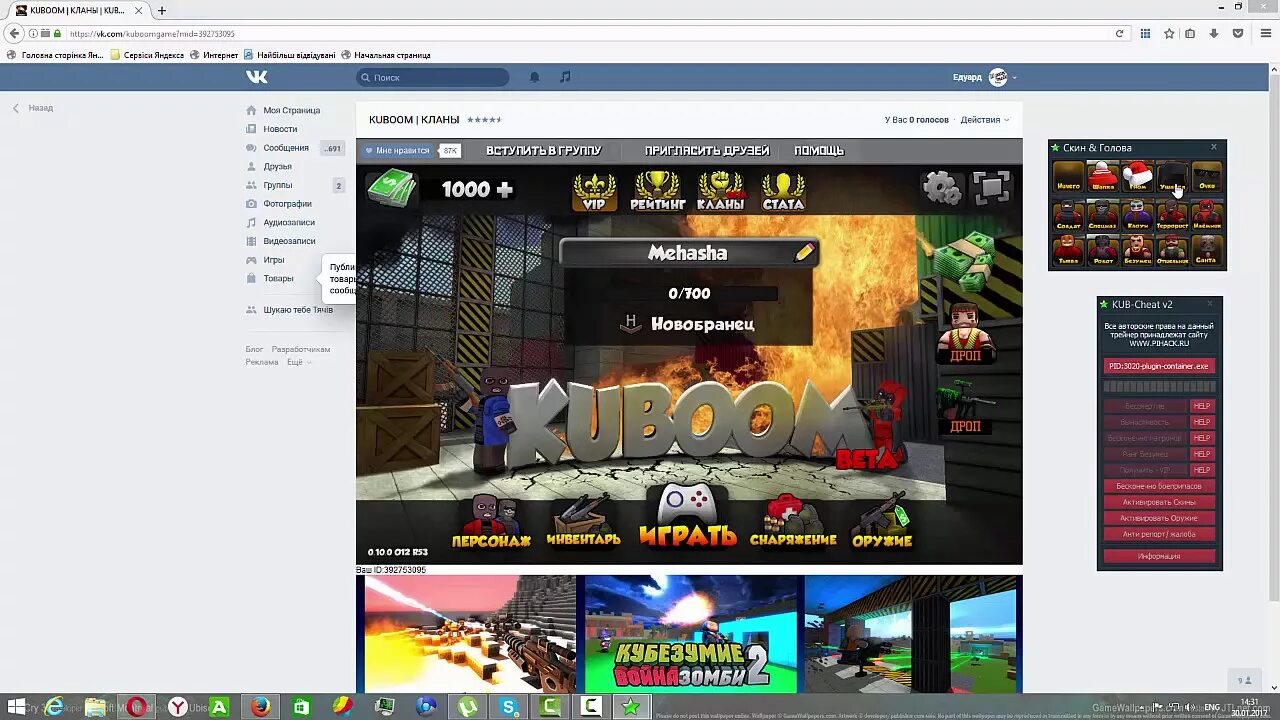Open game settings gear icon
This screenshot has height=720, width=1280.
click(941, 188)
